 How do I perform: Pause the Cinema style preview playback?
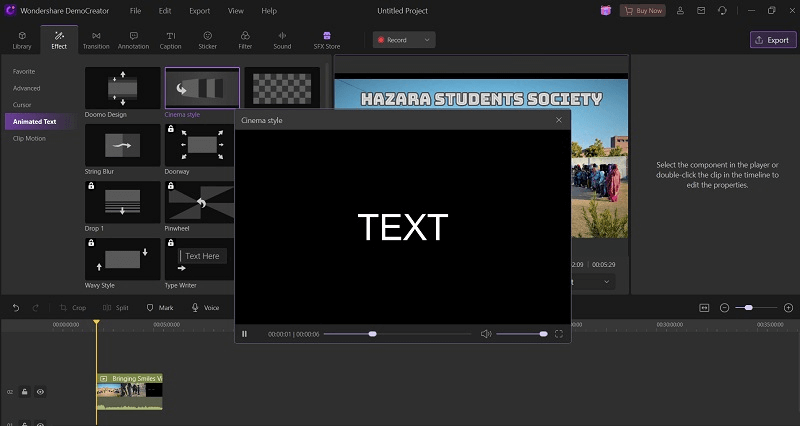244,334
